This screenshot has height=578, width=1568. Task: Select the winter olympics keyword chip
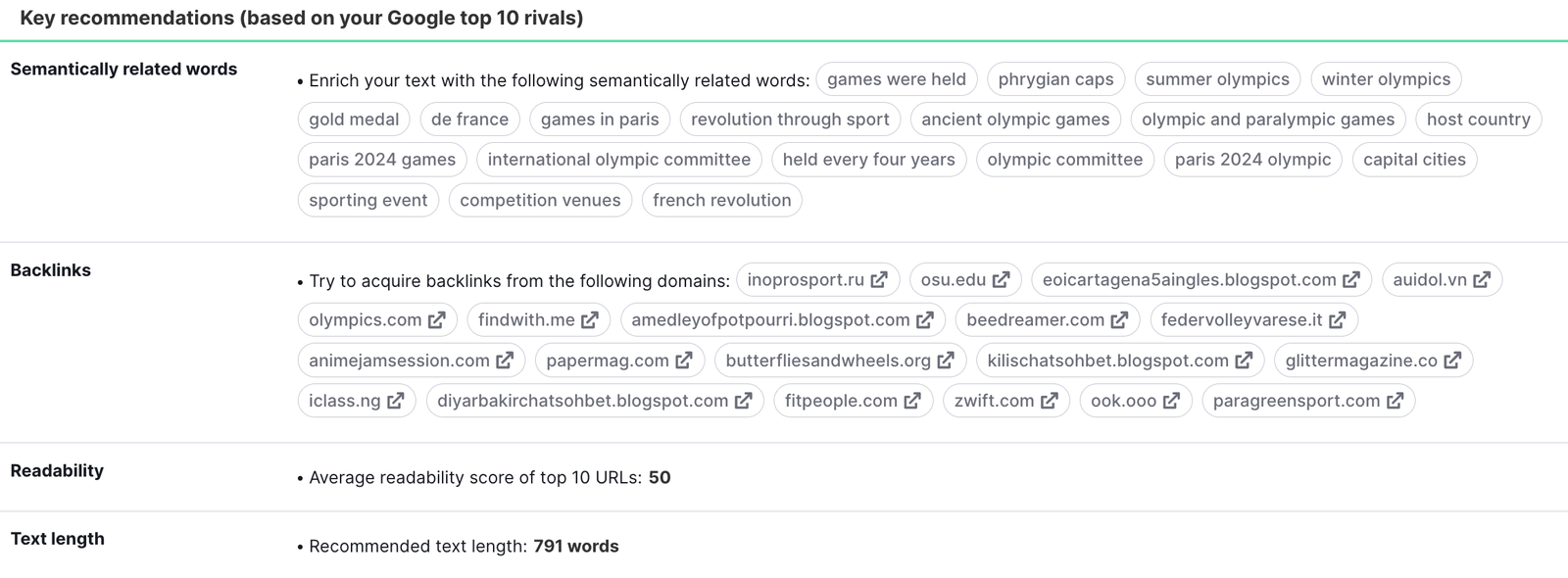click(1385, 78)
